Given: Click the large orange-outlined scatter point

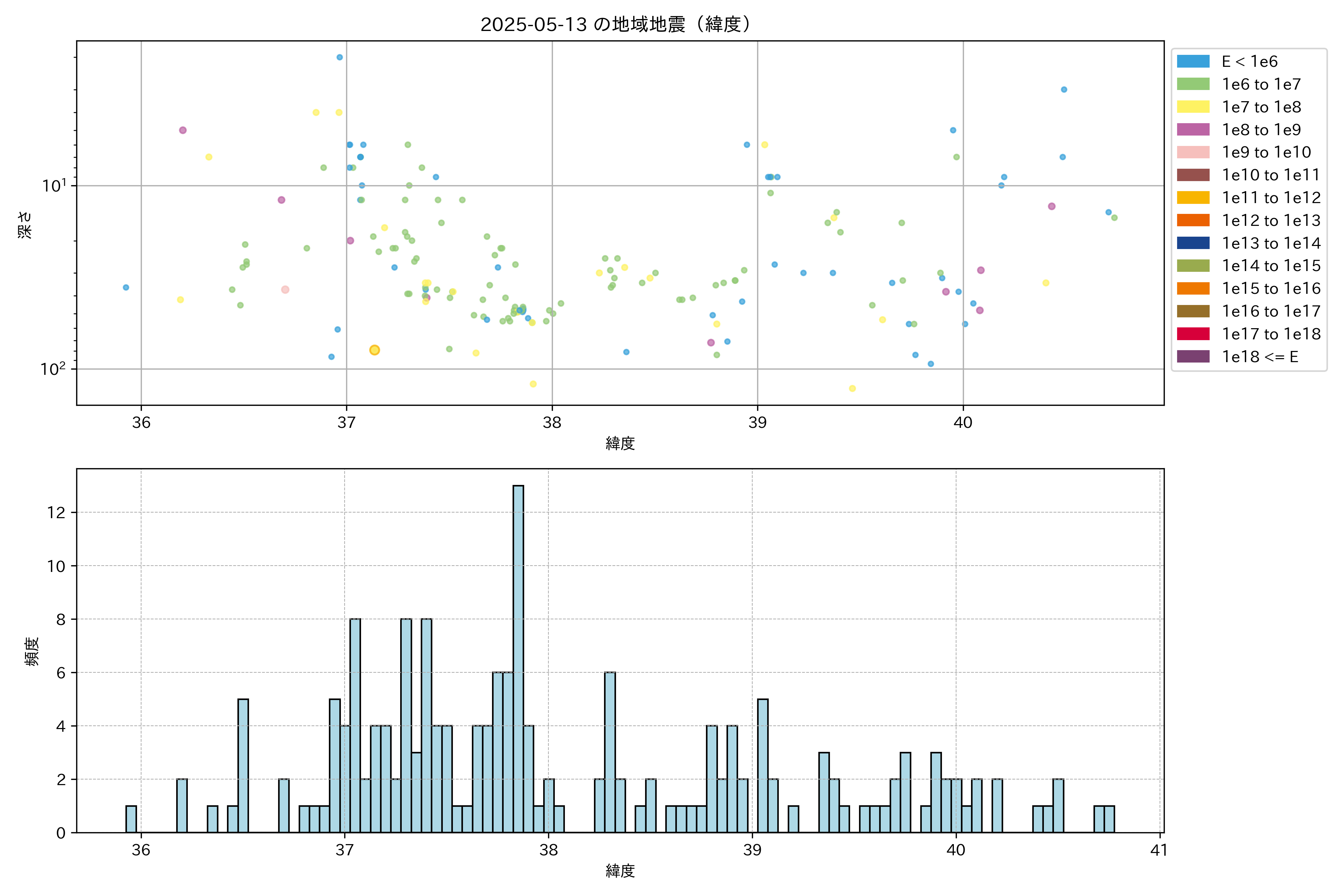Looking at the screenshot, I should tap(374, 350).
